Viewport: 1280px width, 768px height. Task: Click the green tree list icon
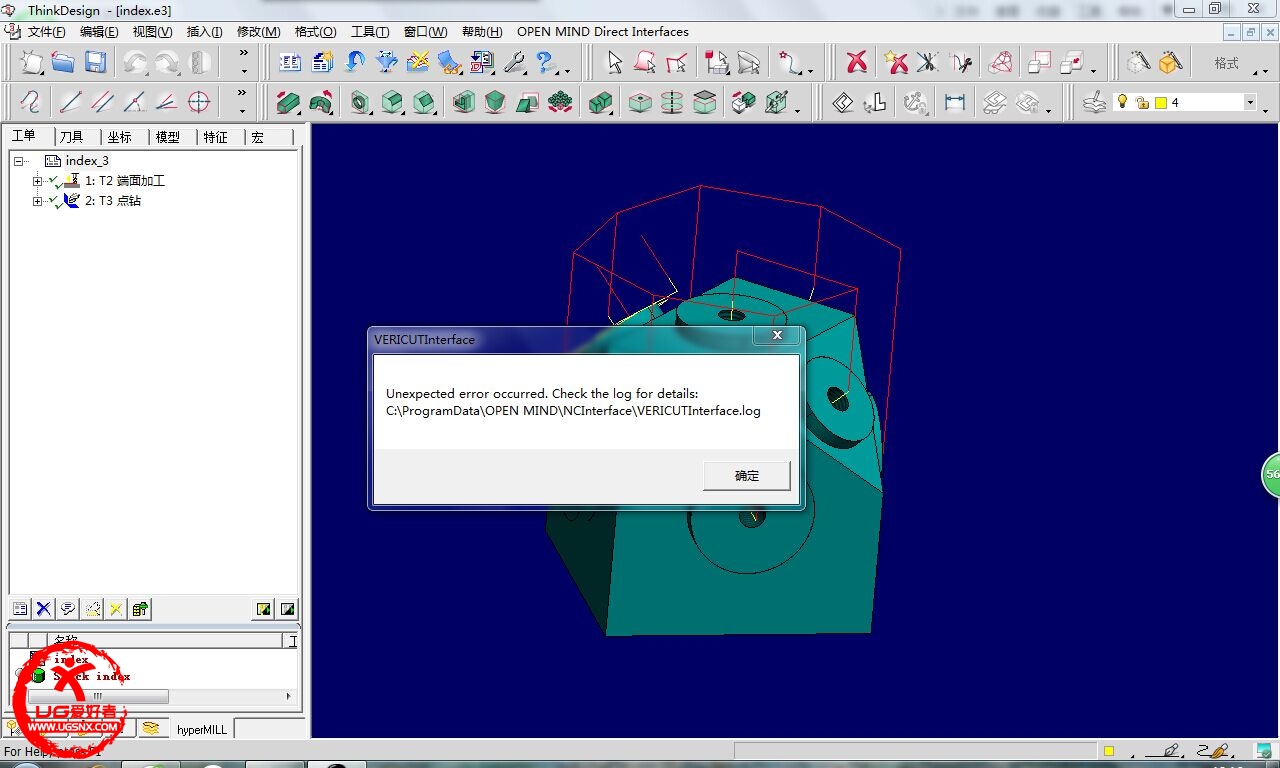tap(140, 608)
